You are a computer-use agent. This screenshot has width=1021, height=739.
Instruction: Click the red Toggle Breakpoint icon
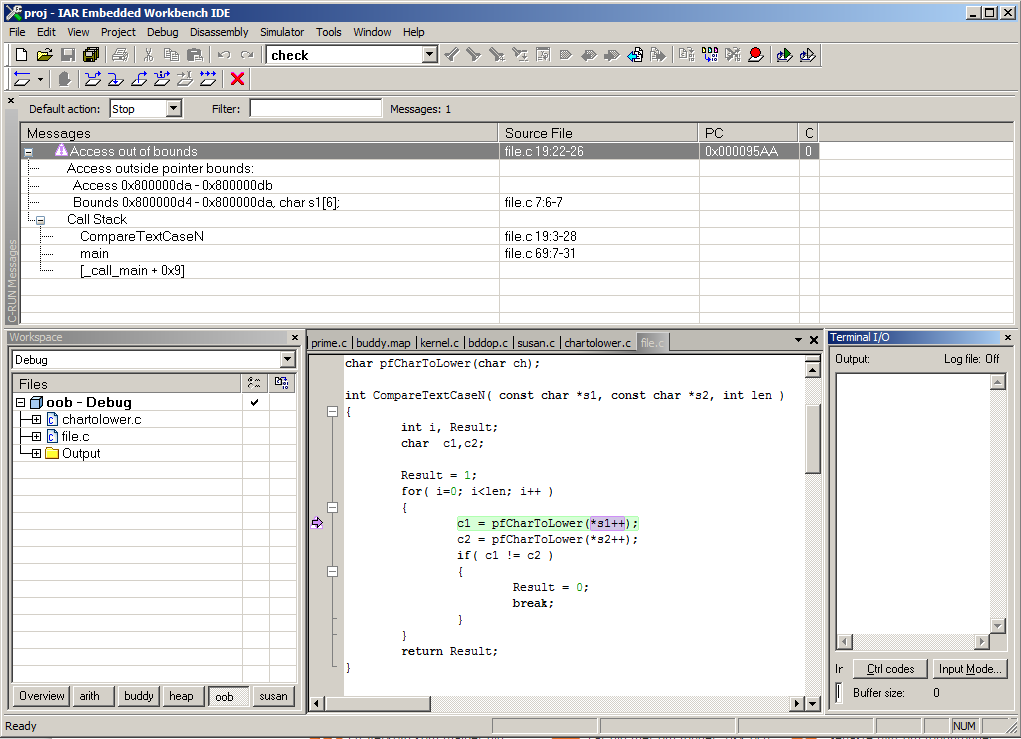756,55
